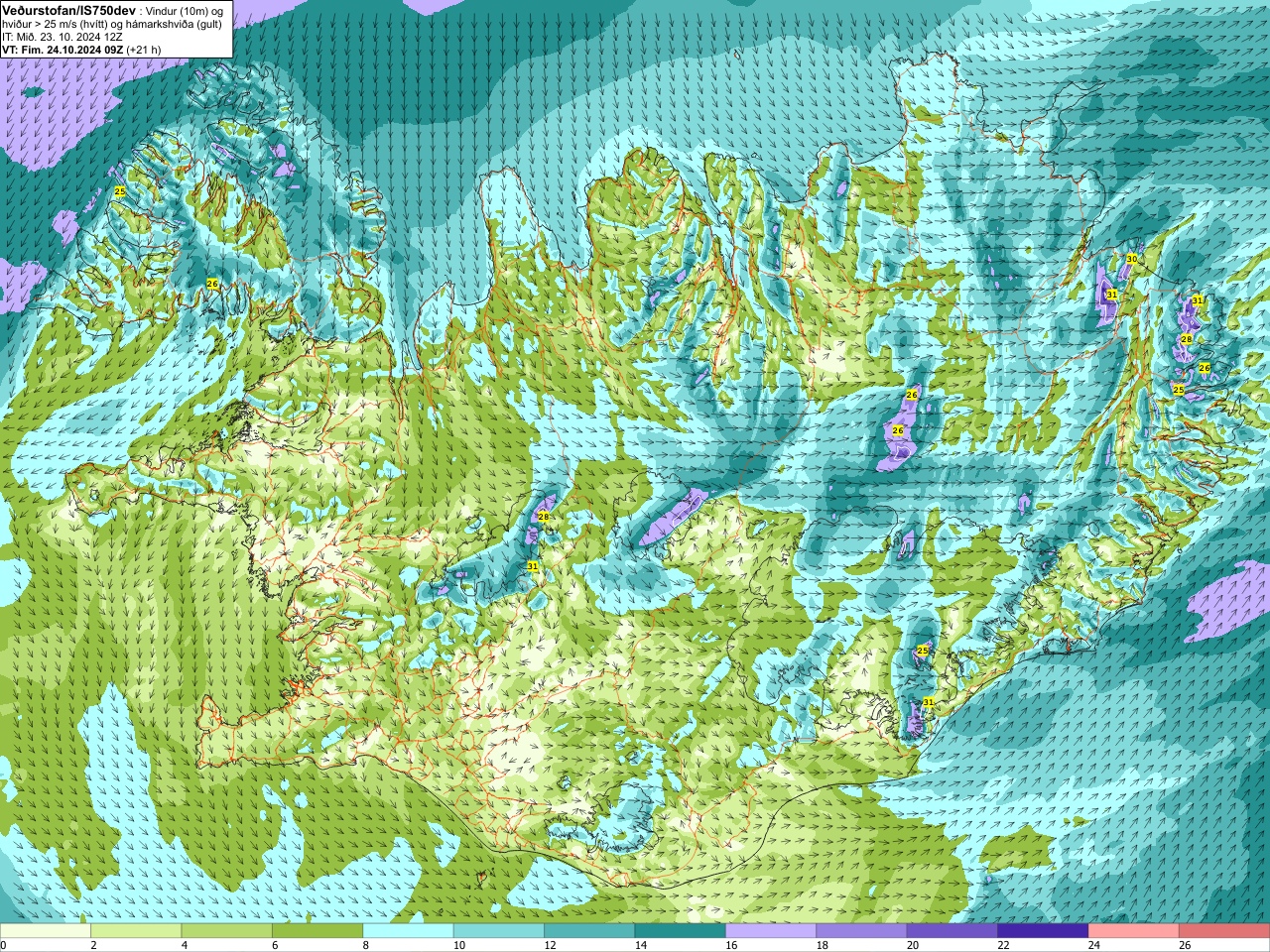Select the 14–16 m/s dark teal legend swatch
Image resolution: width=1270 pixels, height=952 pixels.
coord(681,931)
